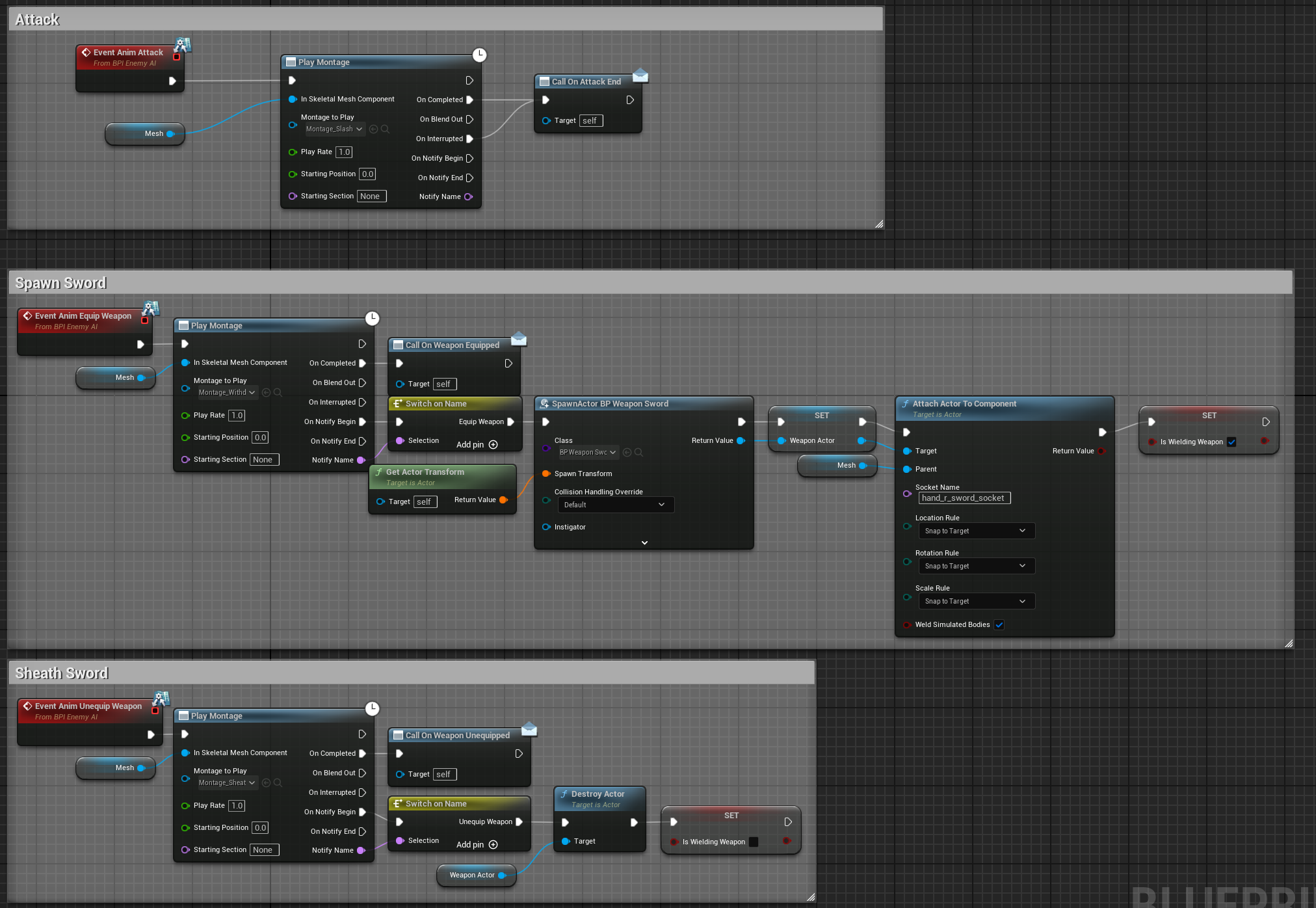Click the browse magnifier icon next to Montage_Slash

click(385, 129)
